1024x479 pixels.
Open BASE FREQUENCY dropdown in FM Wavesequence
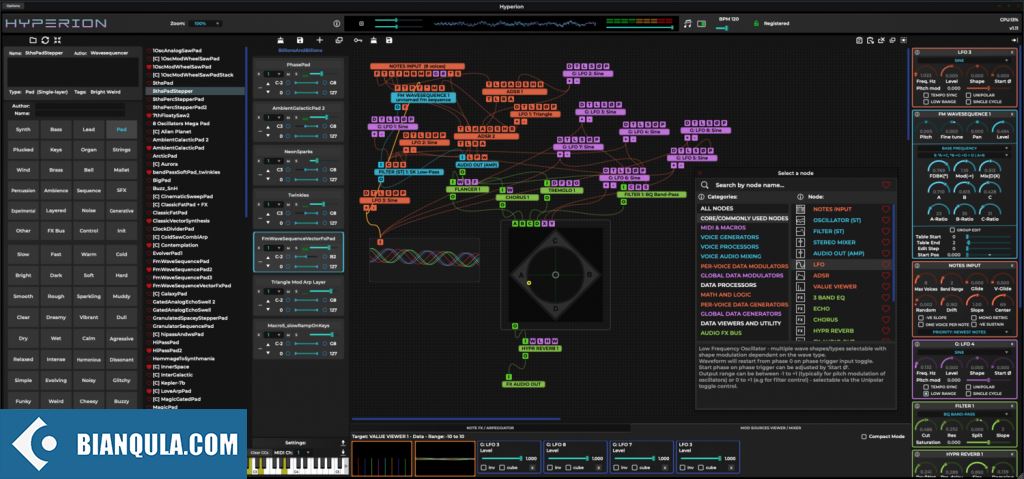965,149
